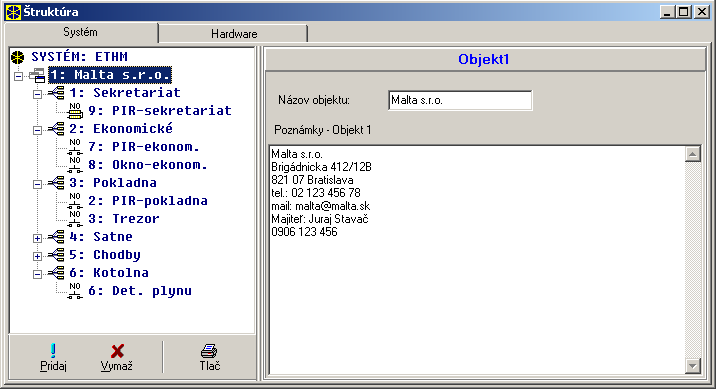
Task: Click the partition icon next to 2: Ekonomické
Action: (57, 129)
